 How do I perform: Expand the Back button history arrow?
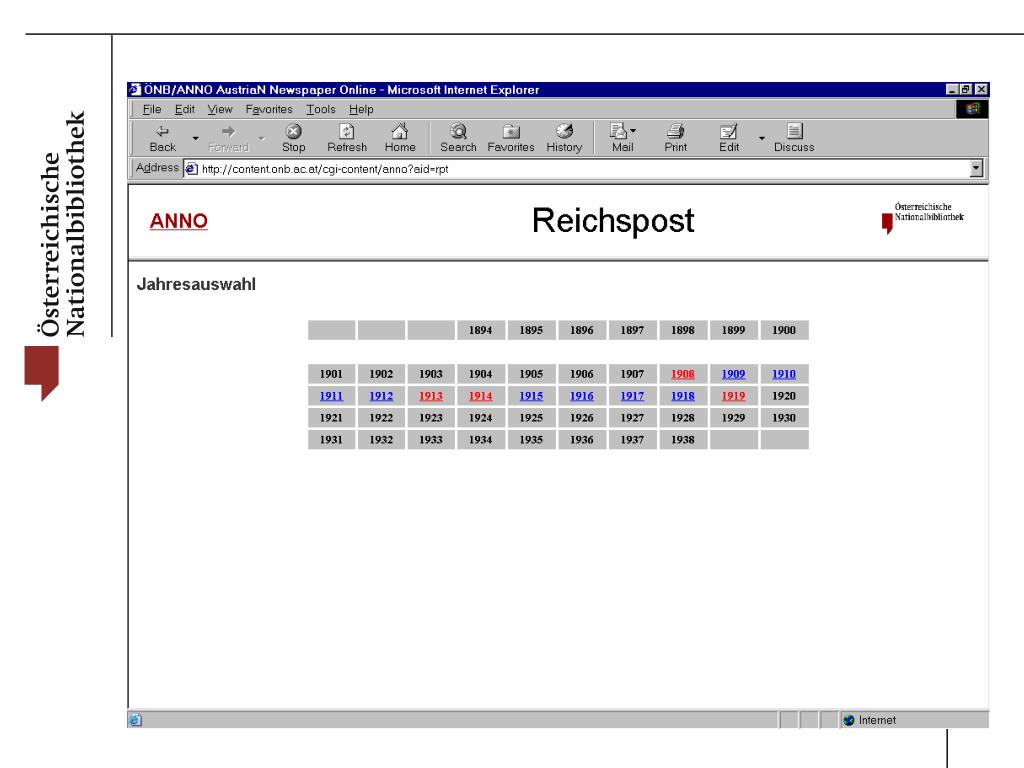195,138
